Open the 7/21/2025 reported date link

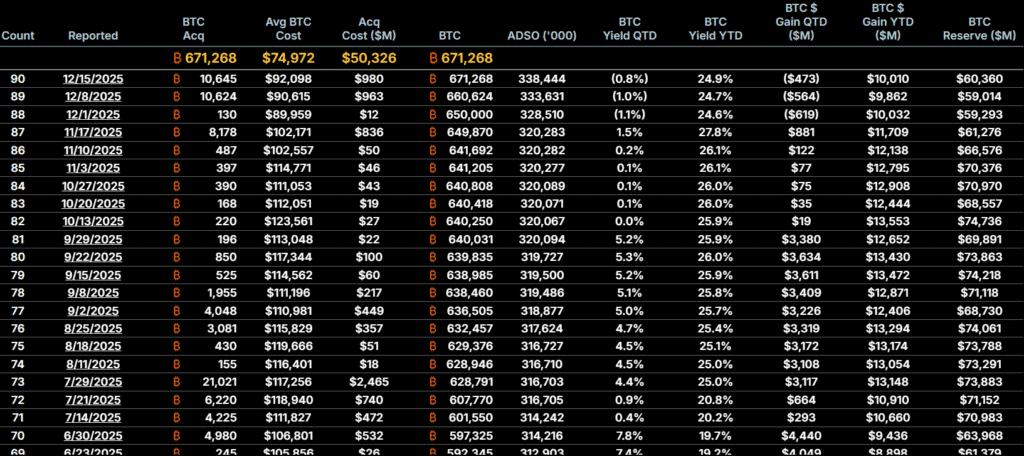[93, 399]
